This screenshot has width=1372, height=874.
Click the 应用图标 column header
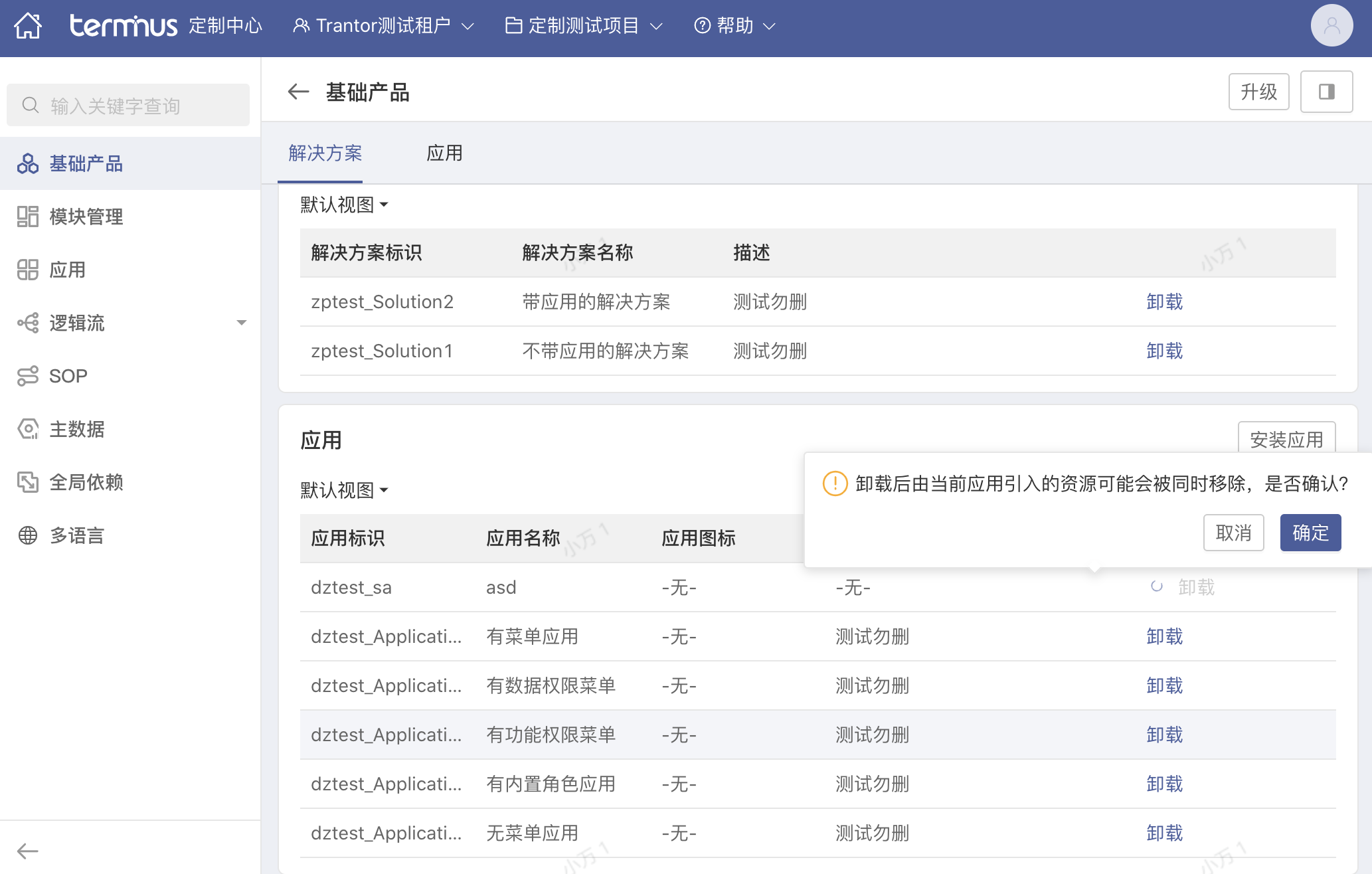699,538
